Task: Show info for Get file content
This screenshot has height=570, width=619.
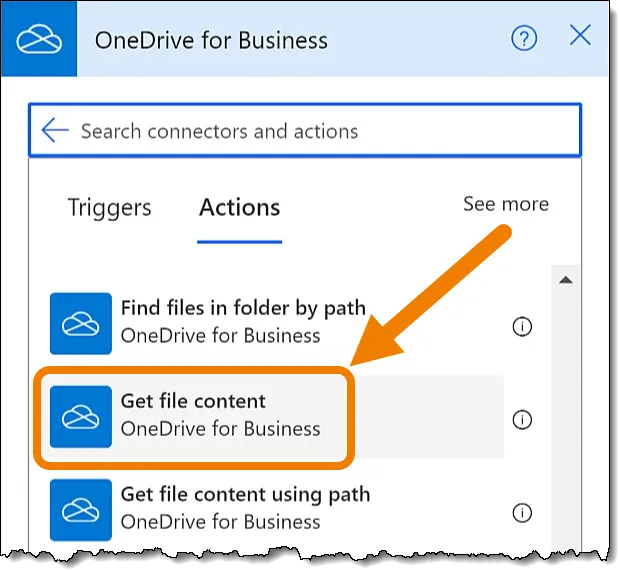Action: 521,420
